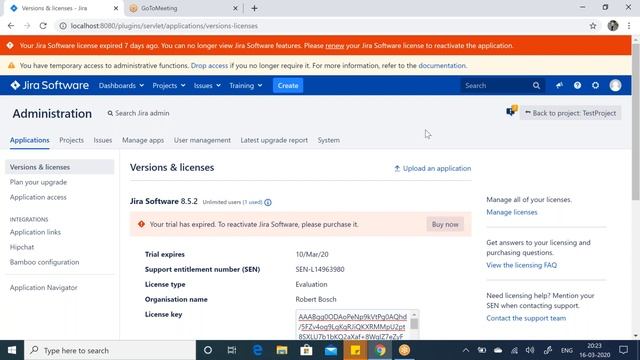The image size is (640, 360).
Task: Open the documentation link in banner
Action: (442, 66)
